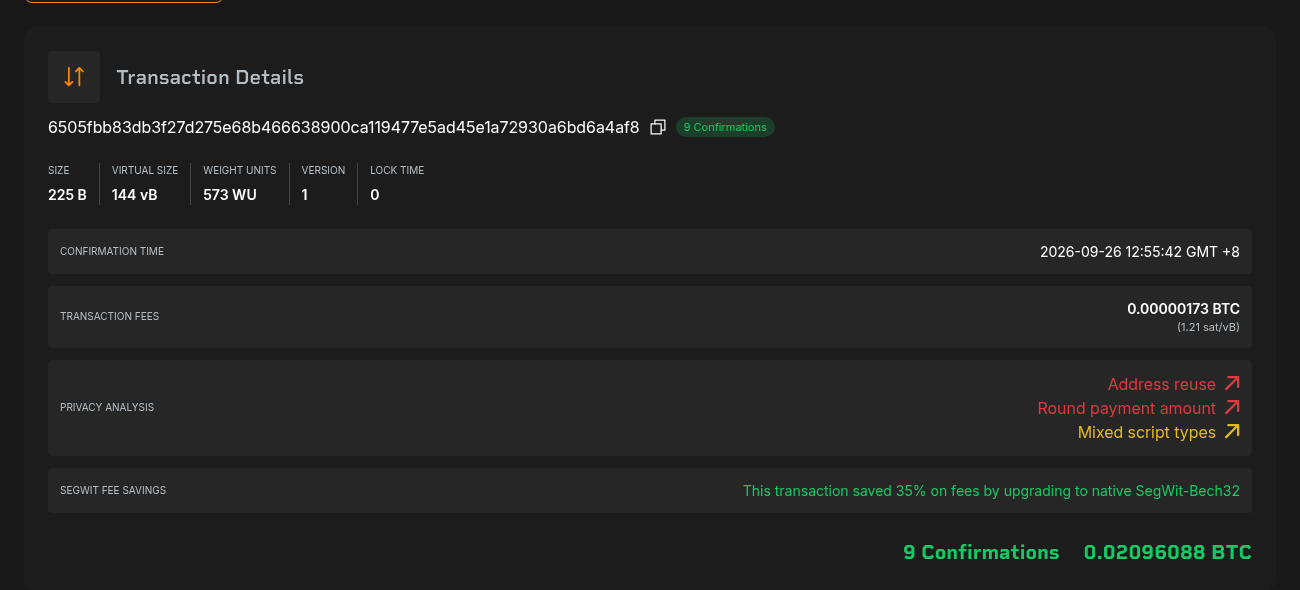This screenshot has width=1300, height=590.
Task: Copy the transaction hash with the copy icon
Action: click(658, 127)
